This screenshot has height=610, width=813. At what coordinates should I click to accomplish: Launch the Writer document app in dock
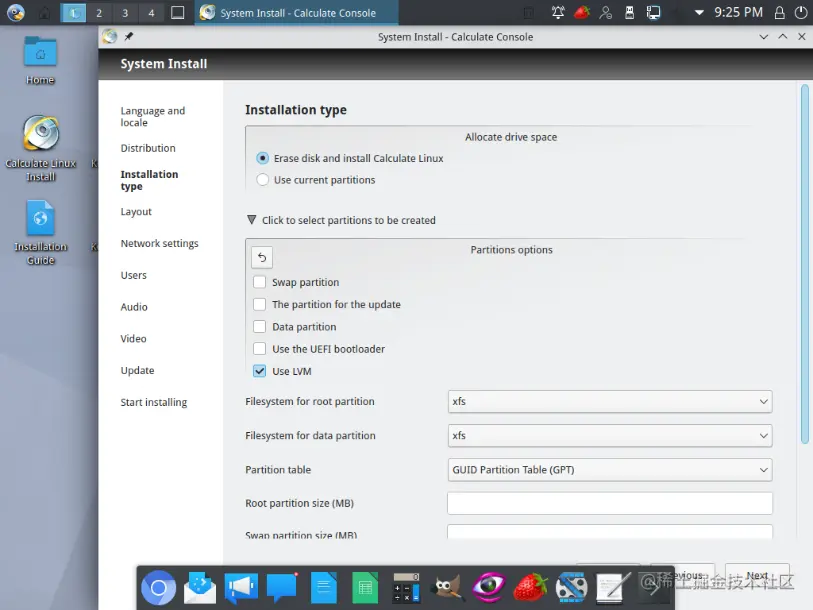click(324, 588)
